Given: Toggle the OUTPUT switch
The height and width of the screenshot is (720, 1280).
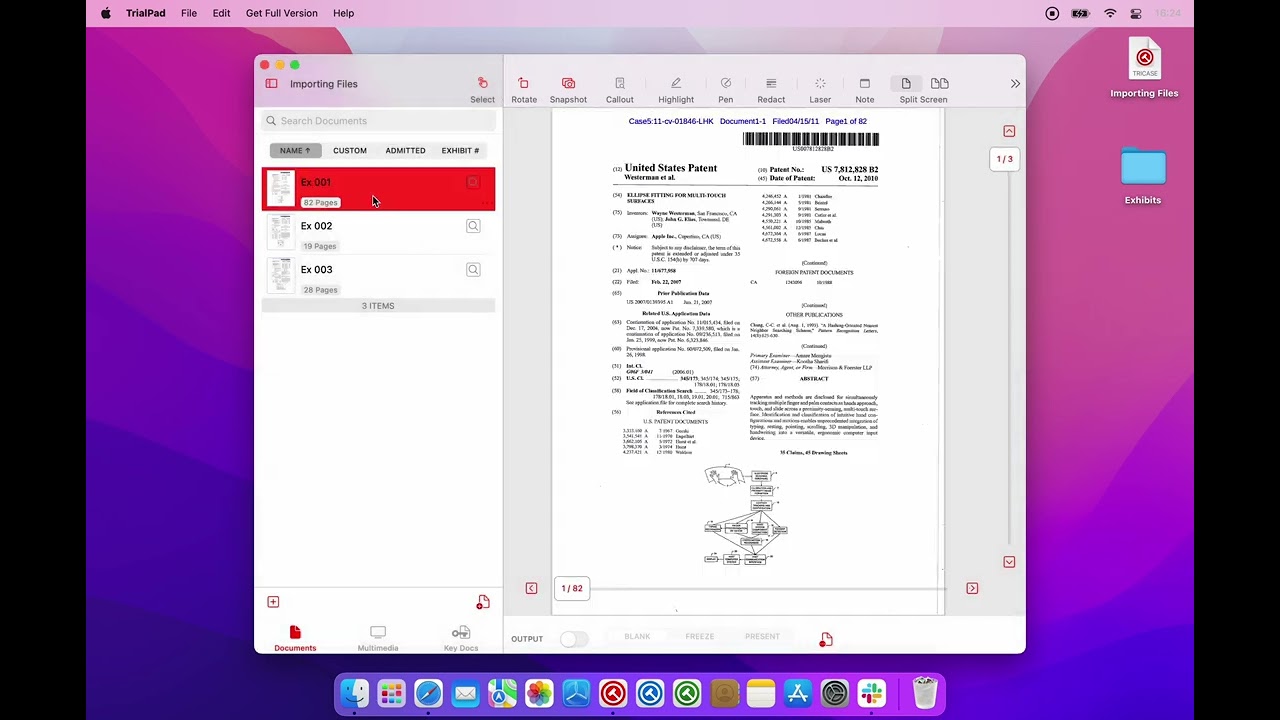Looking at the screenshot, I should coord(574,639).
